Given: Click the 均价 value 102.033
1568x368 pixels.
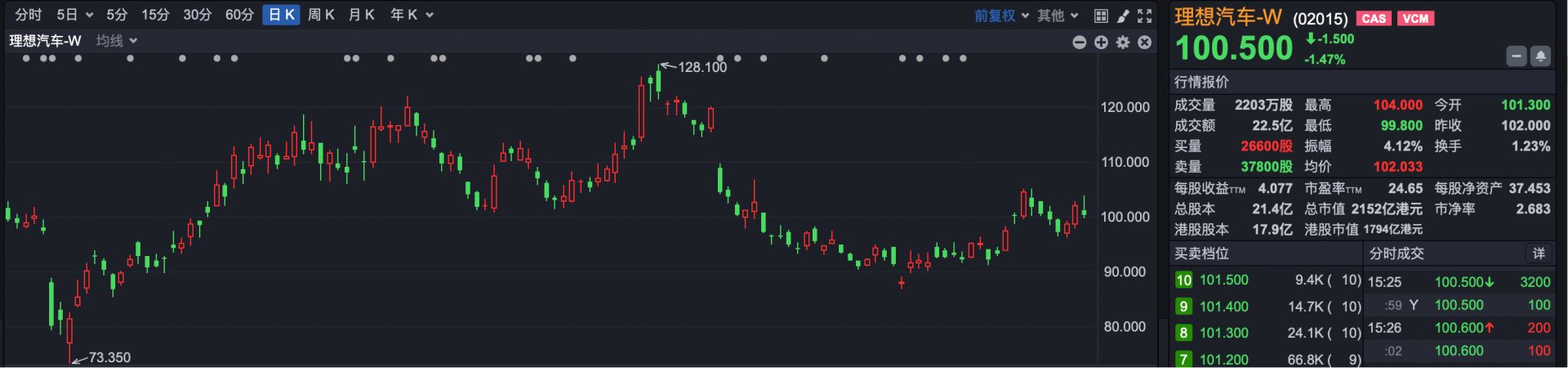Looking at the screenshot, I should click(1397, 167).
